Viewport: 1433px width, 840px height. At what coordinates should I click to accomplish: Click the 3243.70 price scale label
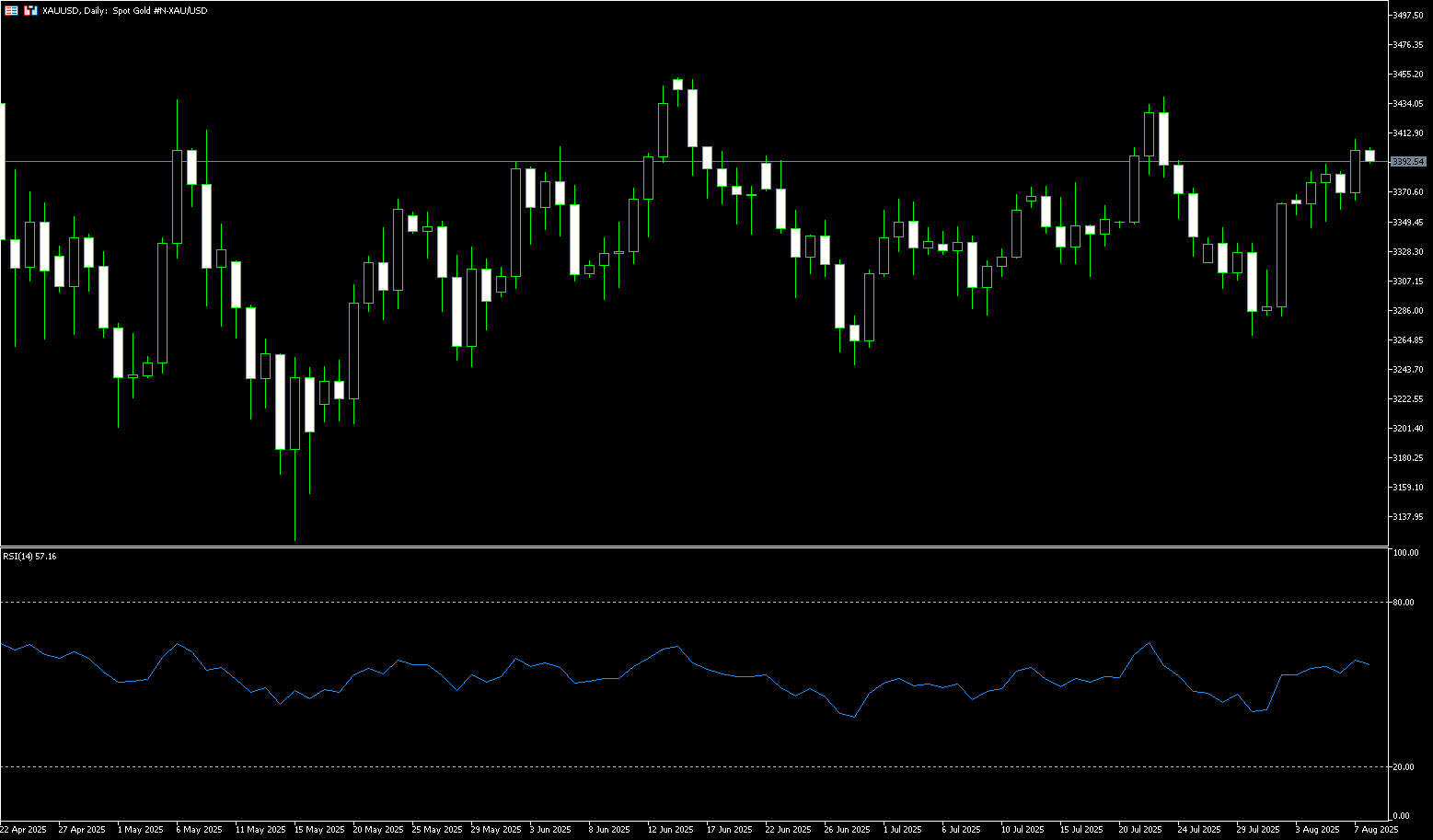pos(1408,370)
